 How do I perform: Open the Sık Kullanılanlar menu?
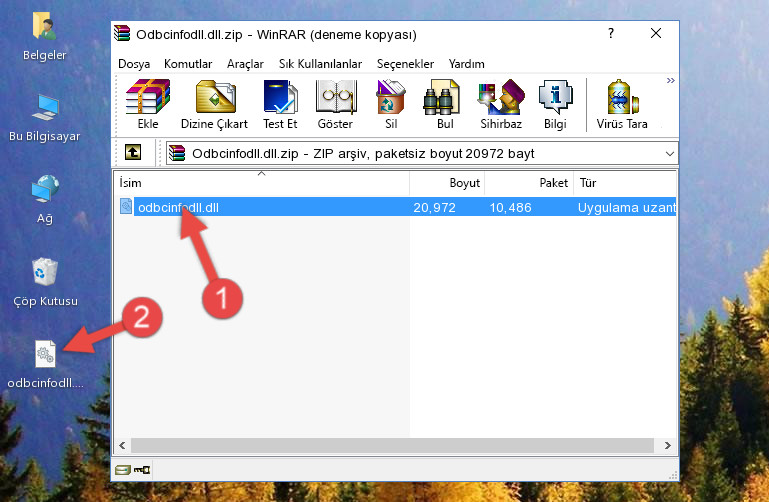(x=320, y=64)
